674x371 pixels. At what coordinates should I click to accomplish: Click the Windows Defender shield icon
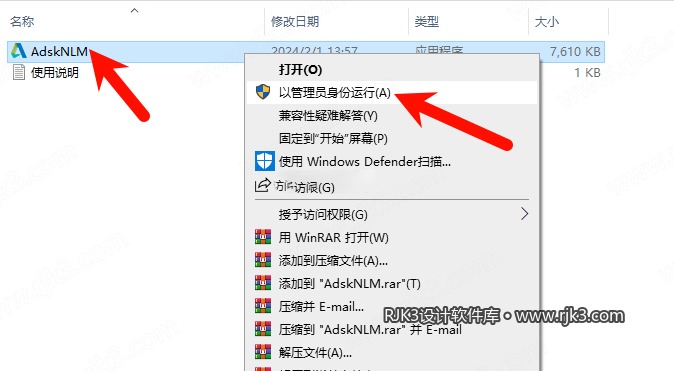coord(264,161)
